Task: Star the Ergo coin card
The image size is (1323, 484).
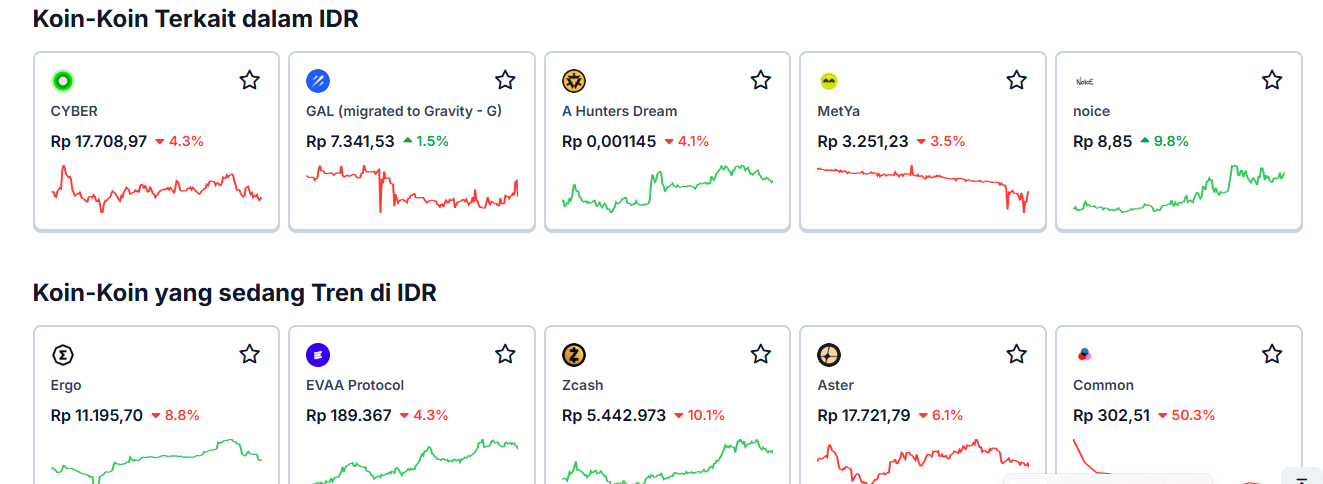Action: 250,354
